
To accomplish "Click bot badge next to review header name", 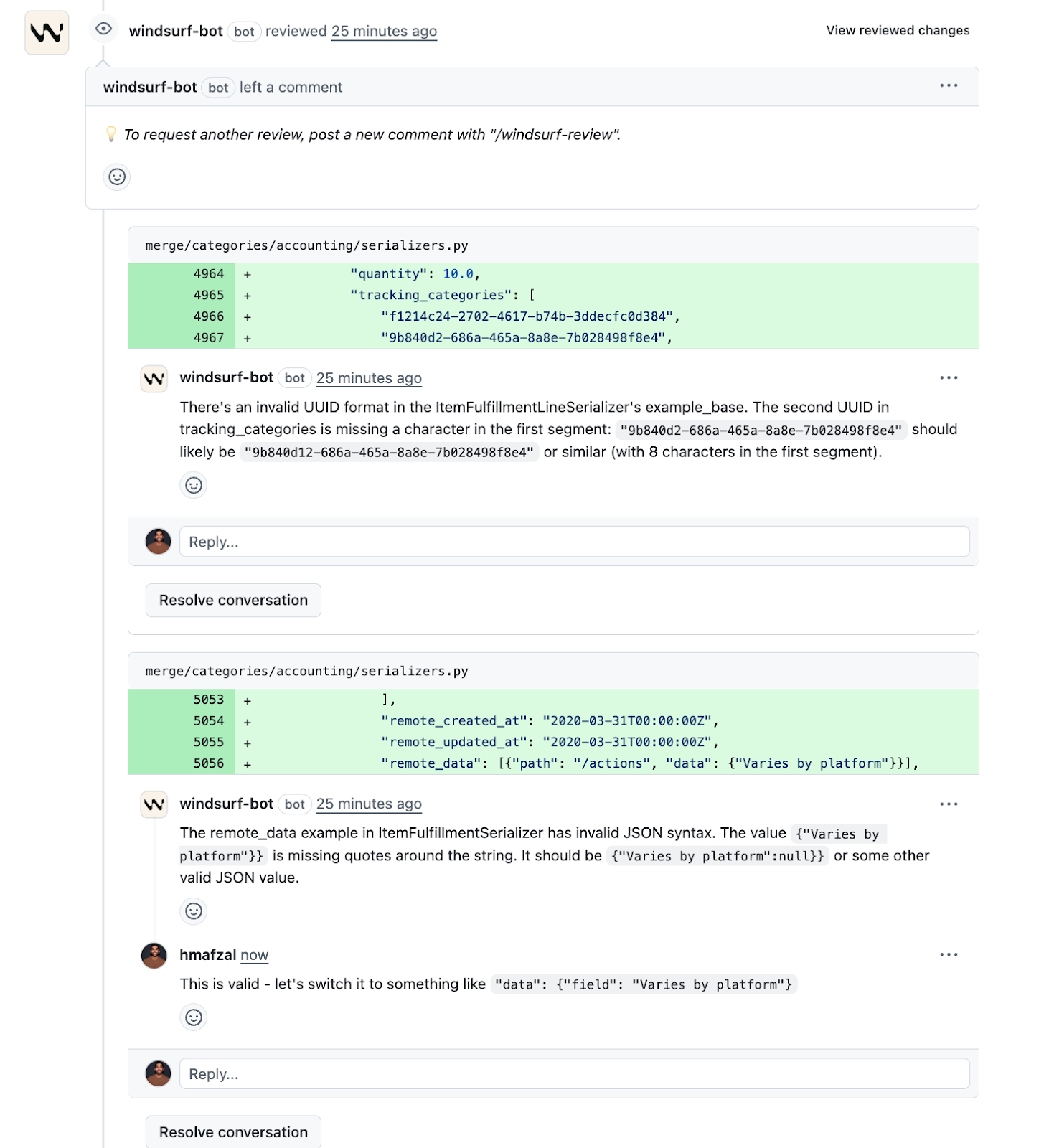I will click(244, 32).
